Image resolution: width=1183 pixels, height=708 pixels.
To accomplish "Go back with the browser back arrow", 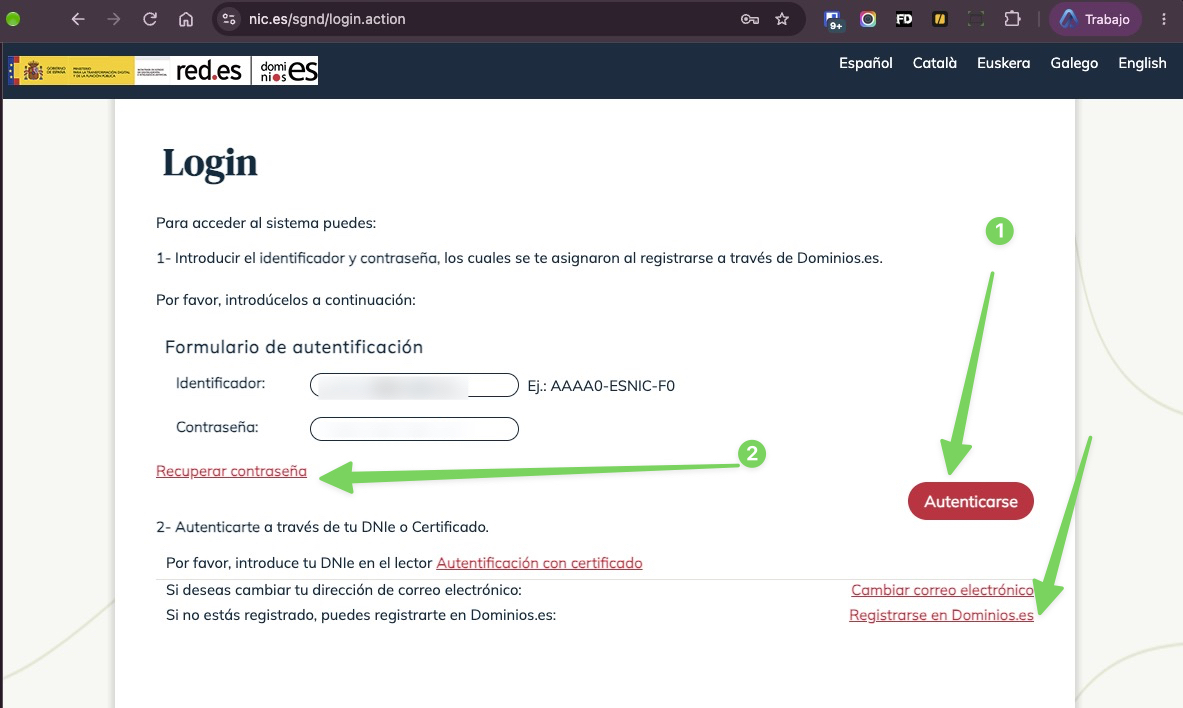I will coord(78,19).
